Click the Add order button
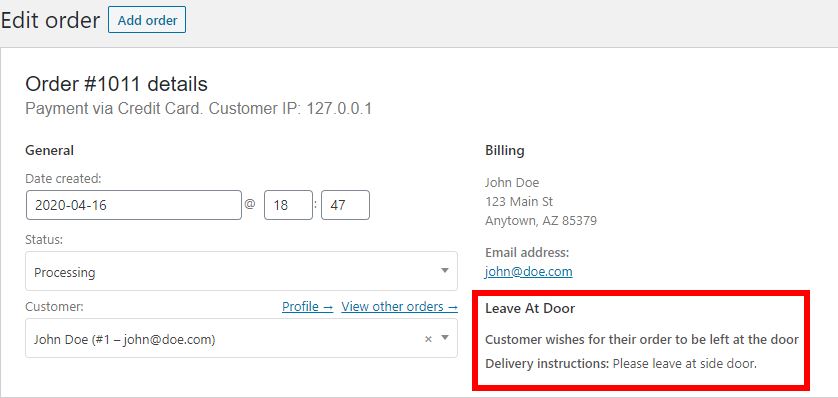This screenshot has width=838, height=398. 147,20
